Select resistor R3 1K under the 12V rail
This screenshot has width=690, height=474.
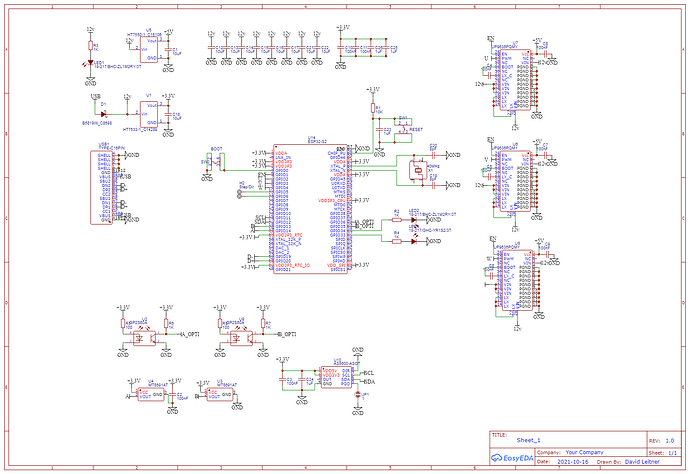click(90, 45)
